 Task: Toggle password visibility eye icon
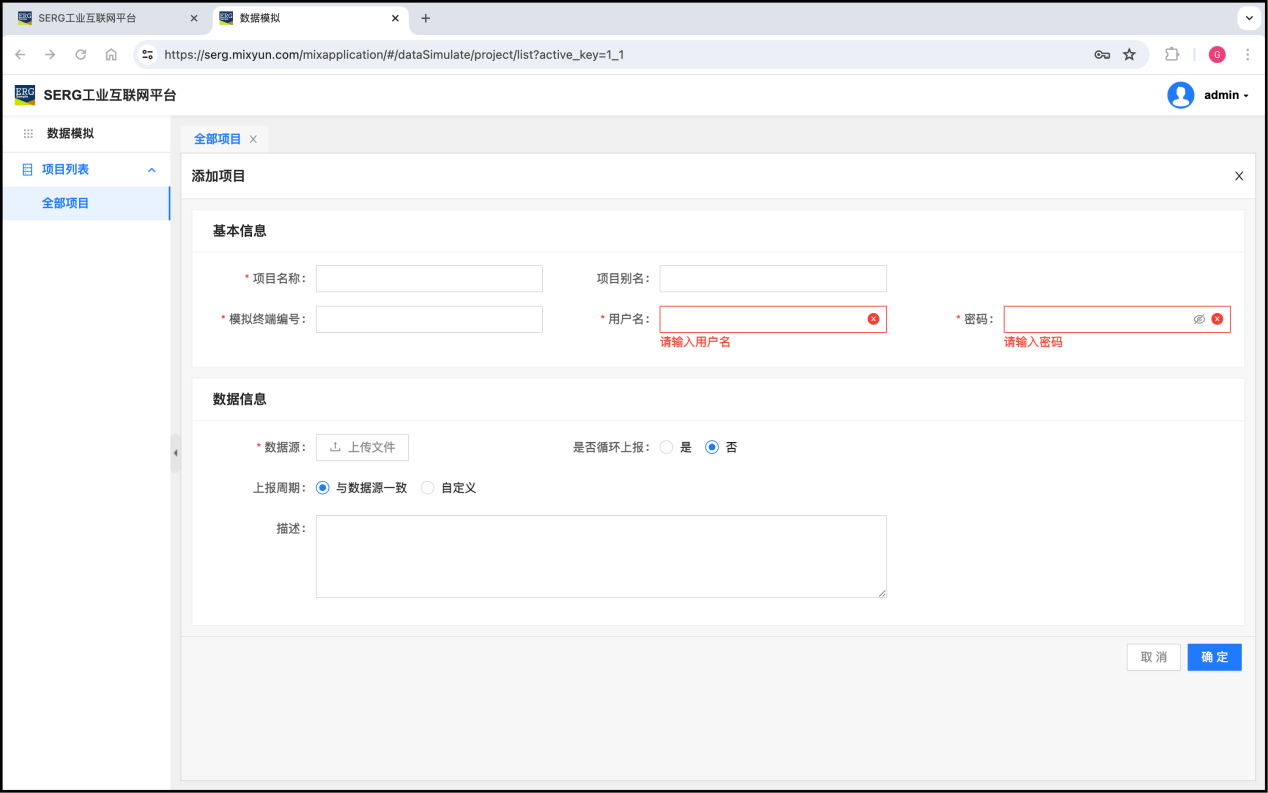[x=1199, y=319]
